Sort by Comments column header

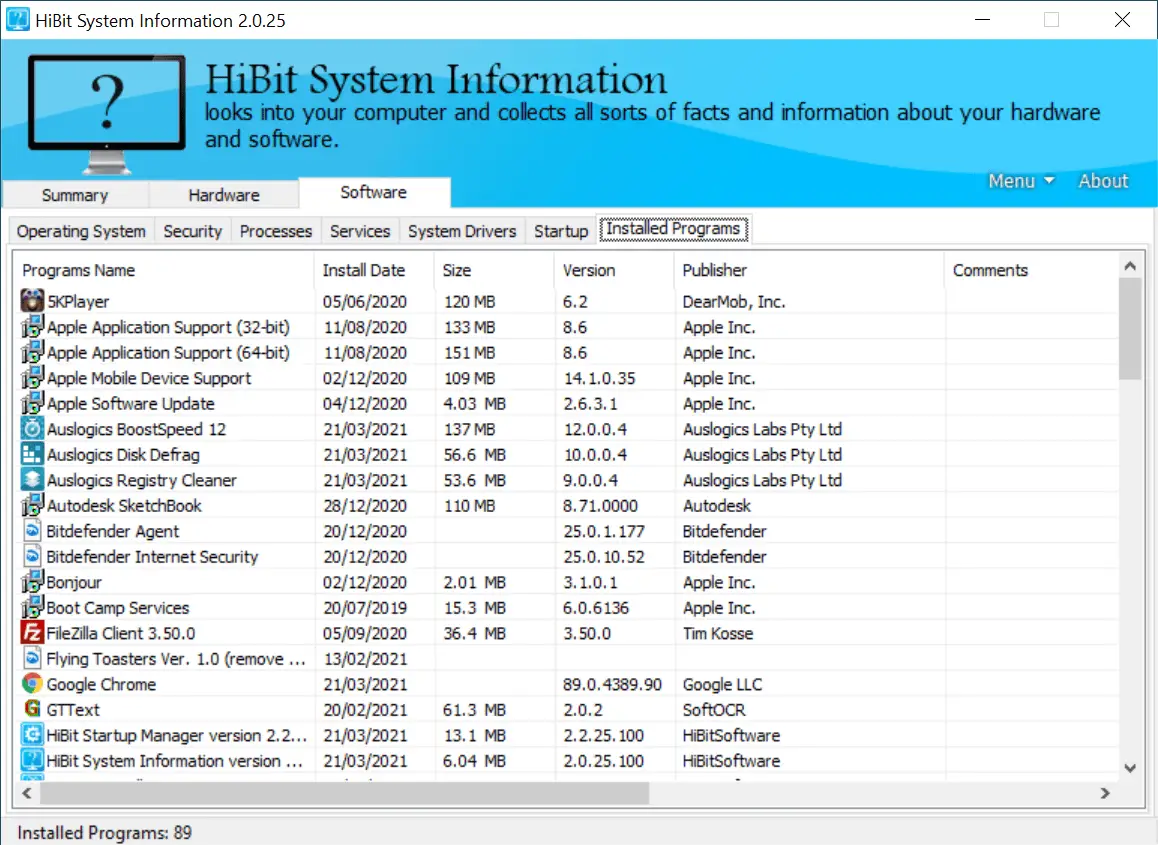1031,270
